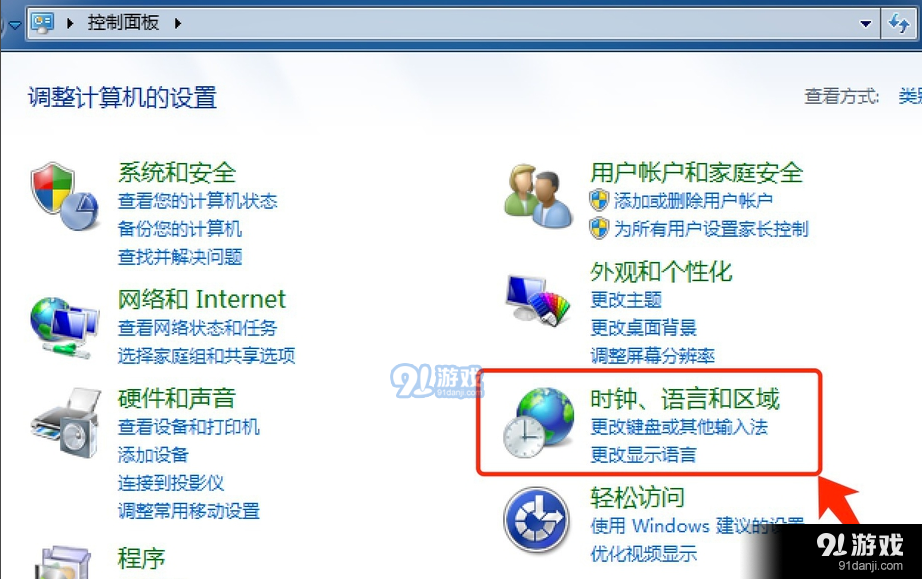Expand the address bar history dropdown arrow
This screenshot has height=579, width=922.
pos(866,24)
